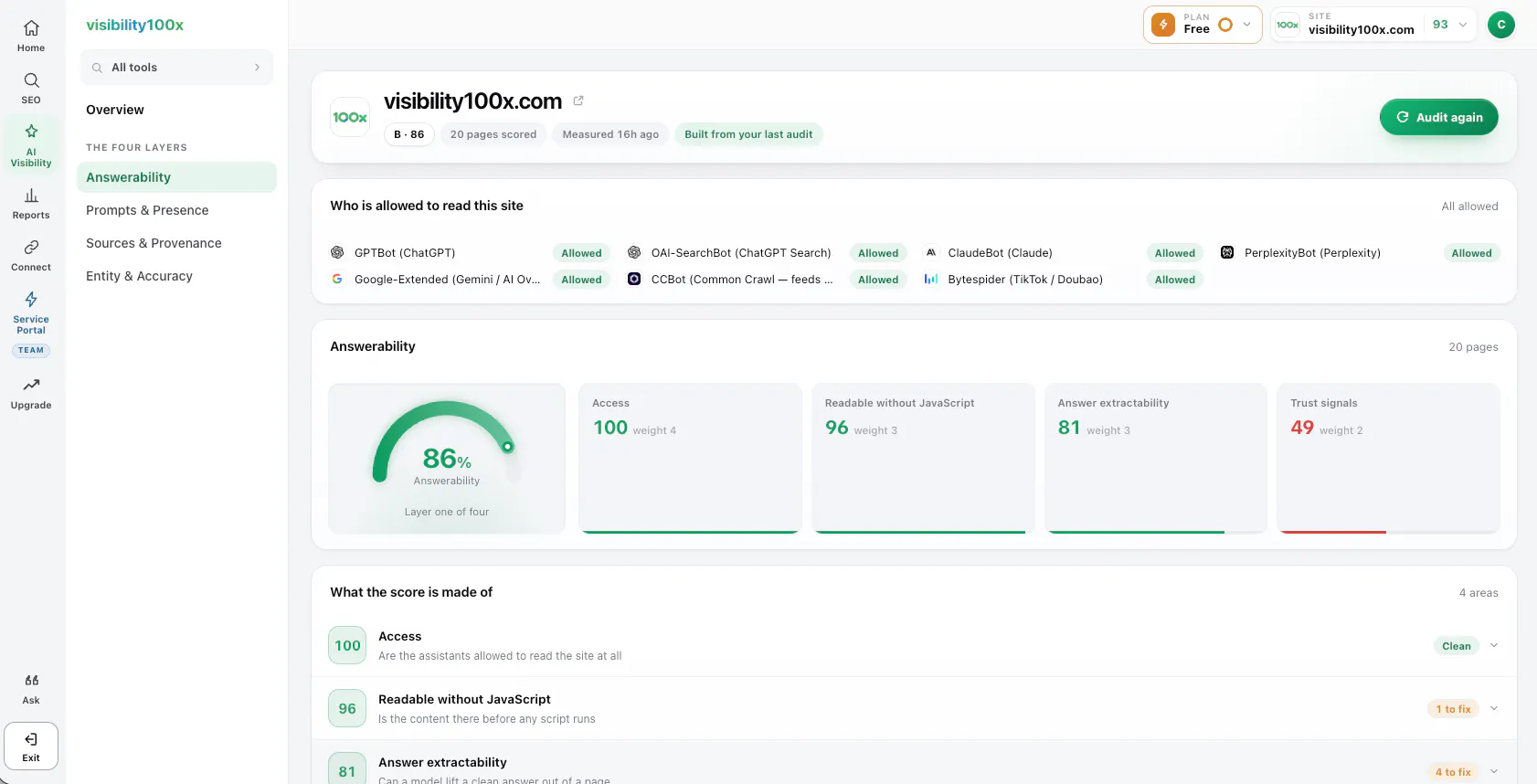Click the Trust signals 49 card
Viewport: 1537px width, 784px height.
[x=1388, y=459]
